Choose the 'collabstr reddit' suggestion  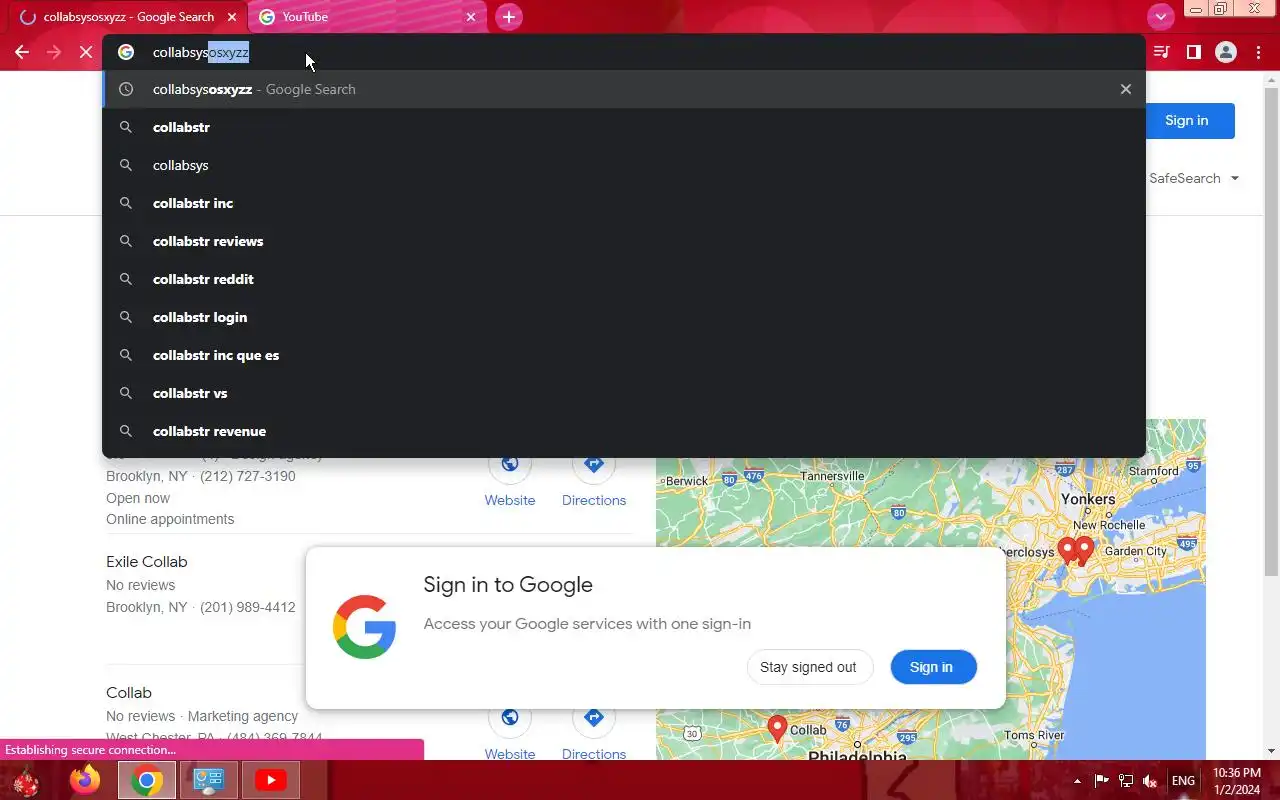624,279
